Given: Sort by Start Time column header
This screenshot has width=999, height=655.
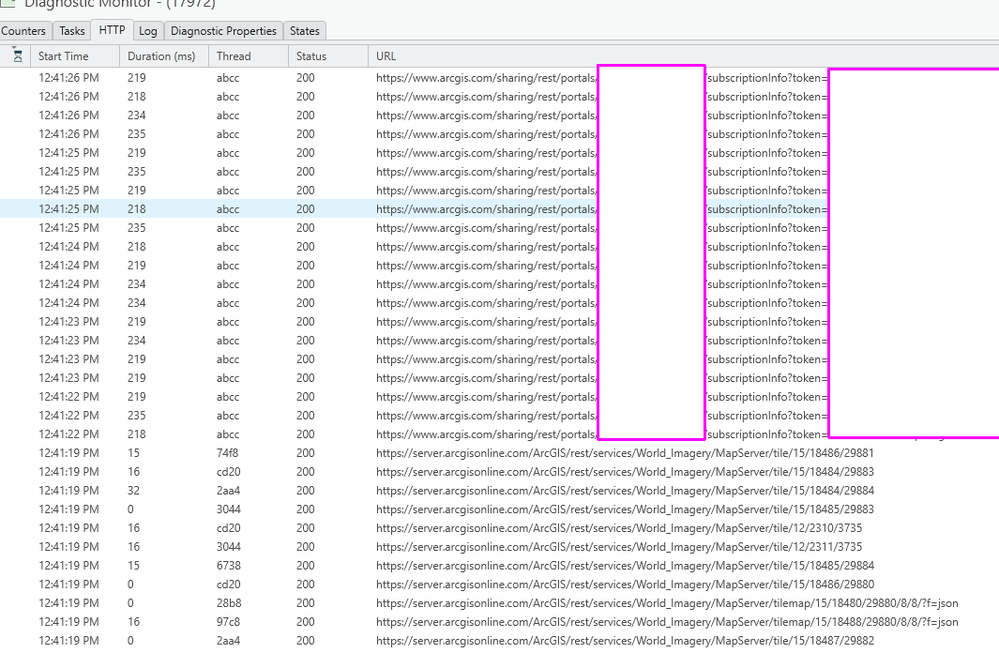Looking at the screenshot, I should coord(75,56).
